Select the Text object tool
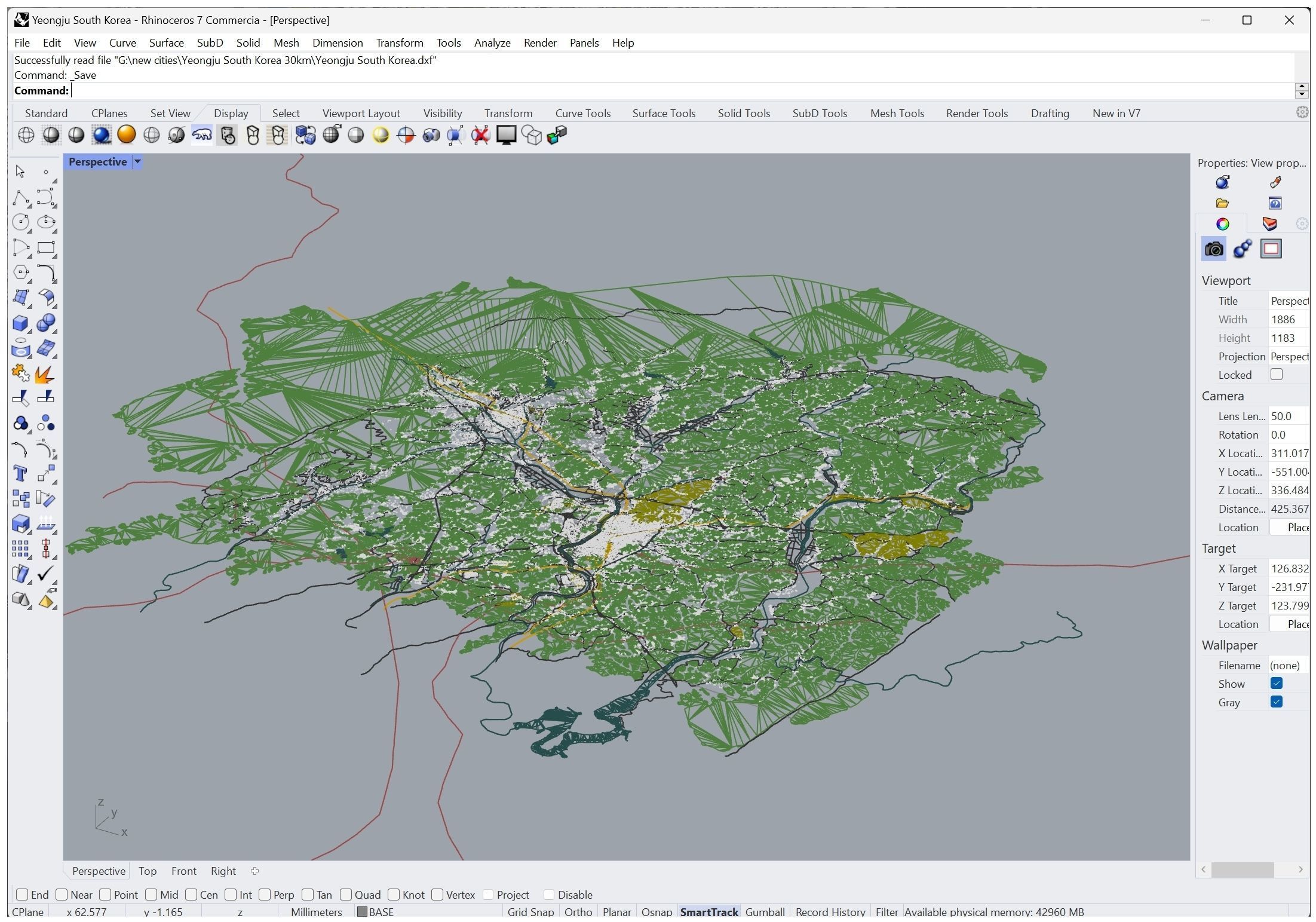The image size is (1316, 922). [20, 474]
